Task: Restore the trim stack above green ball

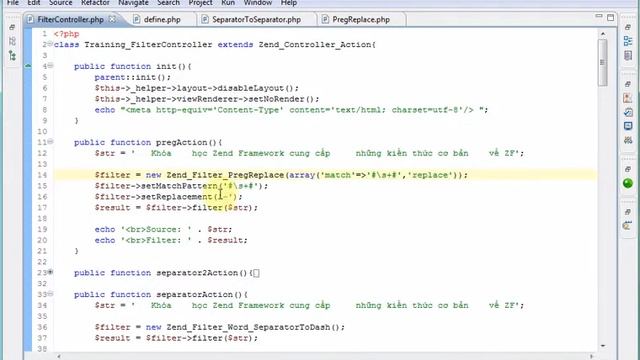Action: coord(628,169)
